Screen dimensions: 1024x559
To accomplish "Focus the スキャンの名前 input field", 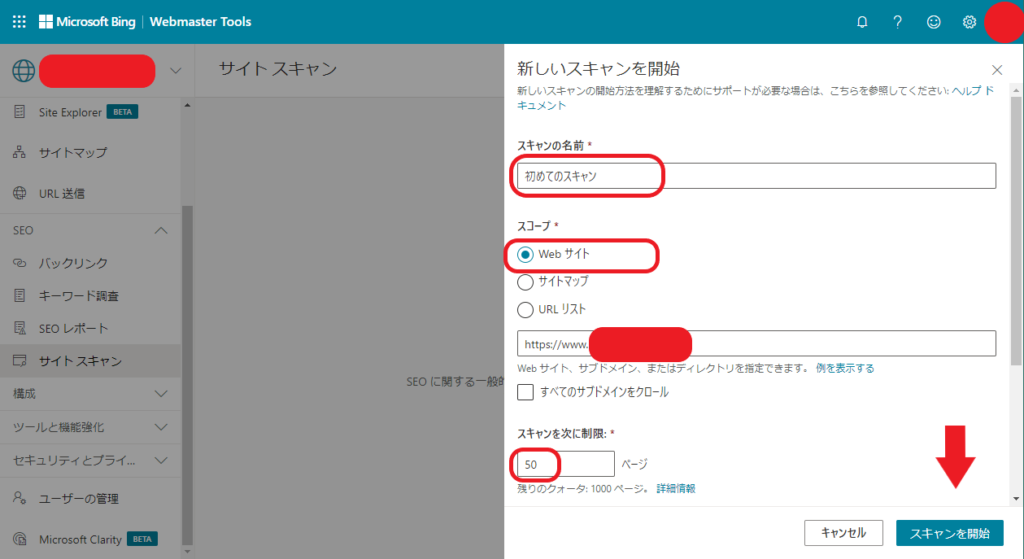I will (756, 176).
